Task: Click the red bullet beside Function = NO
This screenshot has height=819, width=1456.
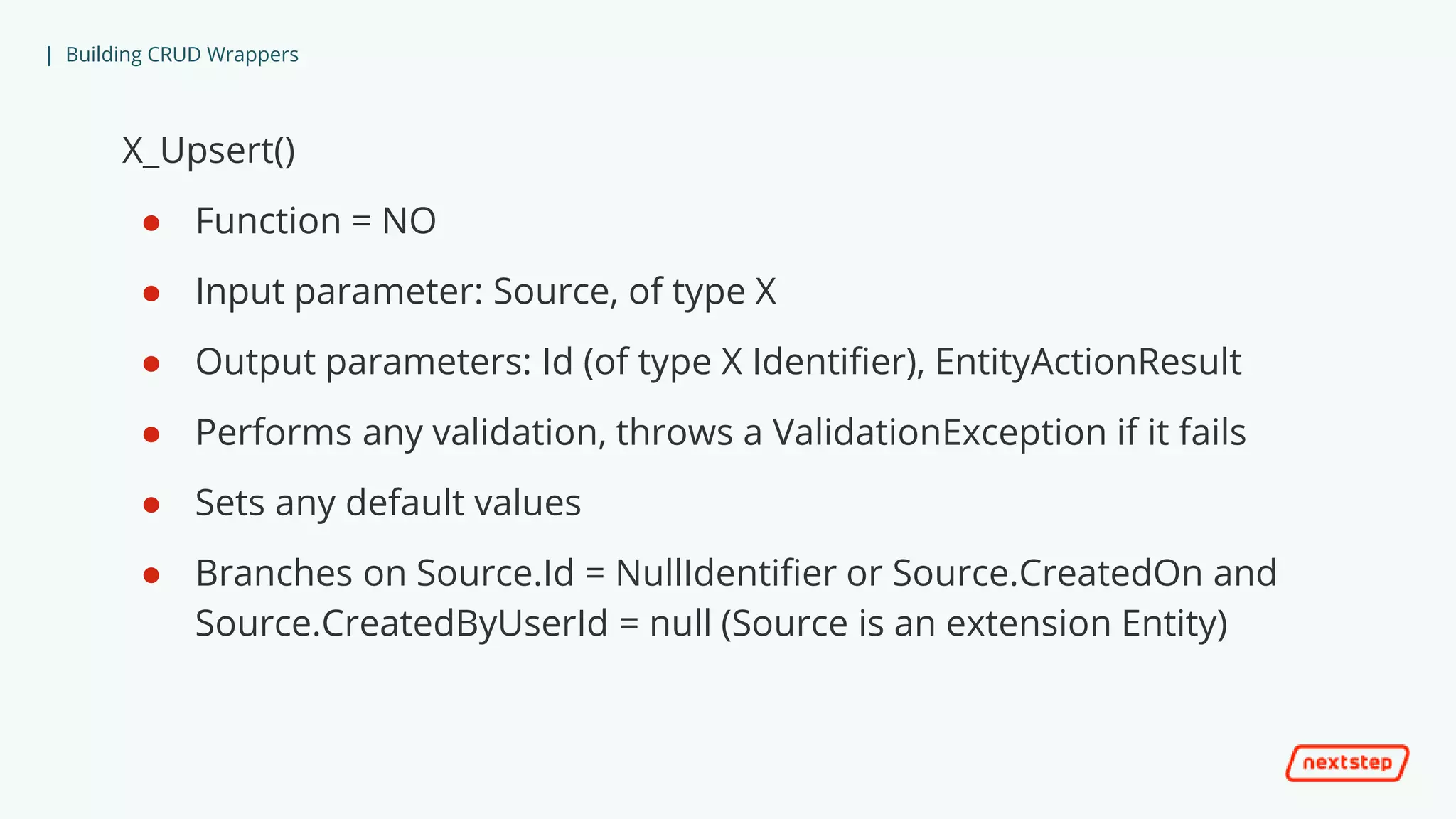Action: click(x=151, y=223)
